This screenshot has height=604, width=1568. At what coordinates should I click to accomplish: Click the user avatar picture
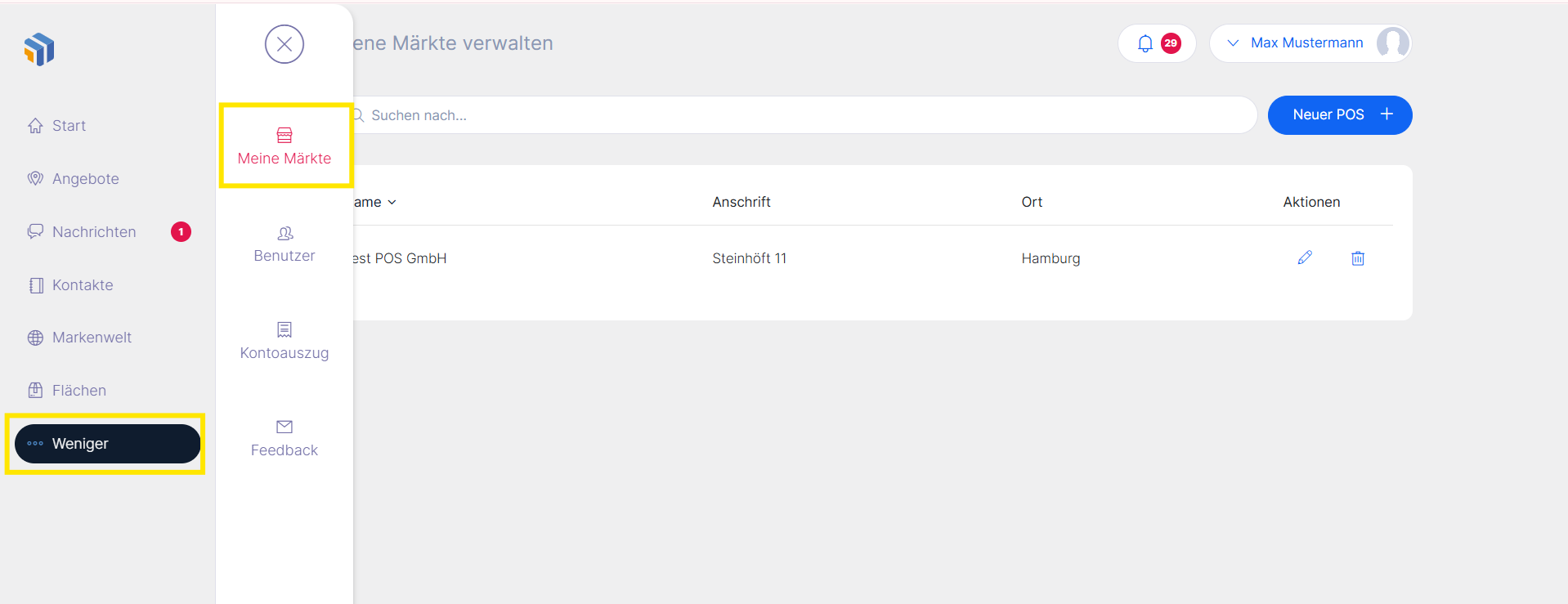pyautogui.click(x=1391, y=43)
